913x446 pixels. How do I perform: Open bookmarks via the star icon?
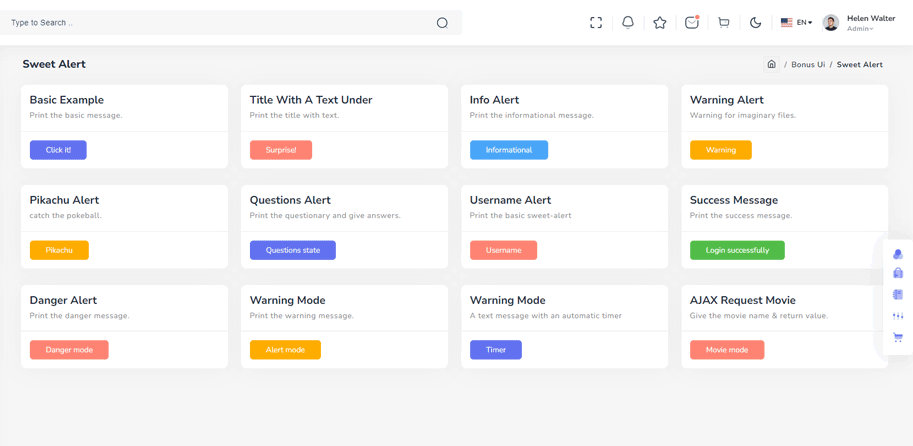pos(660,23)
